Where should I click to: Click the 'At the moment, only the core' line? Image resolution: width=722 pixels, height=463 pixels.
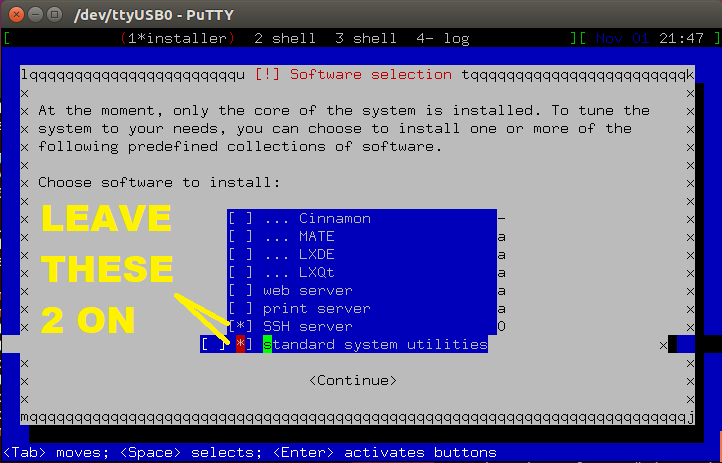(344, 110)
